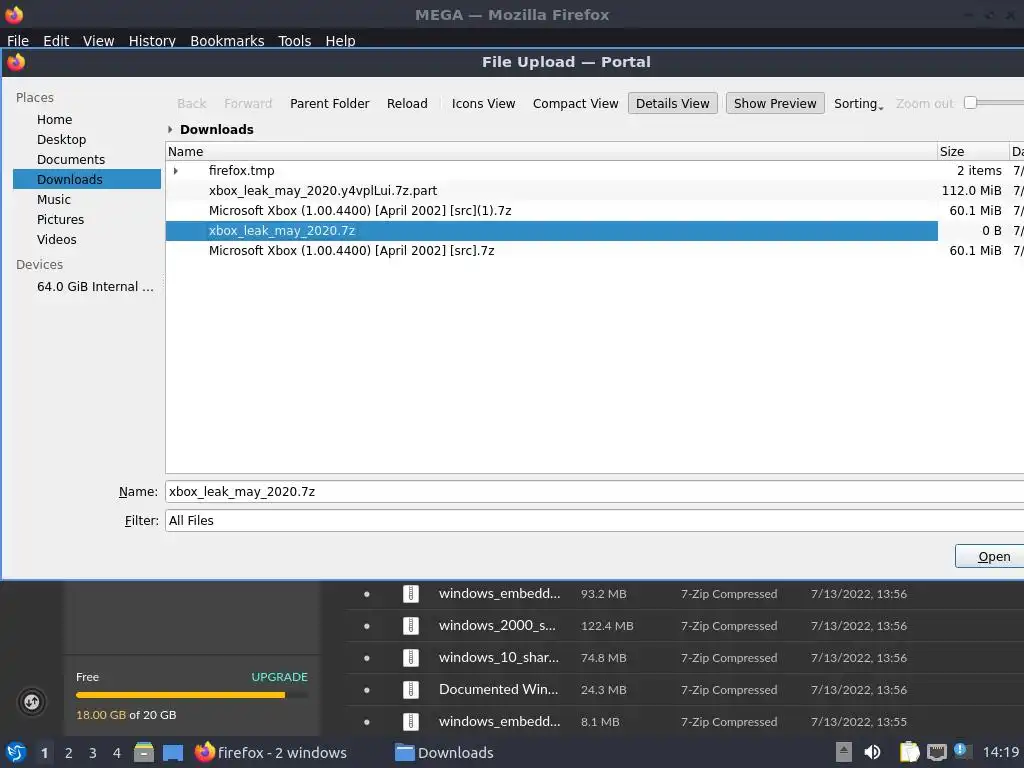Toggle the Show Preview button
Viewport: 1024px width, 768px height.
tap(775, 103)
